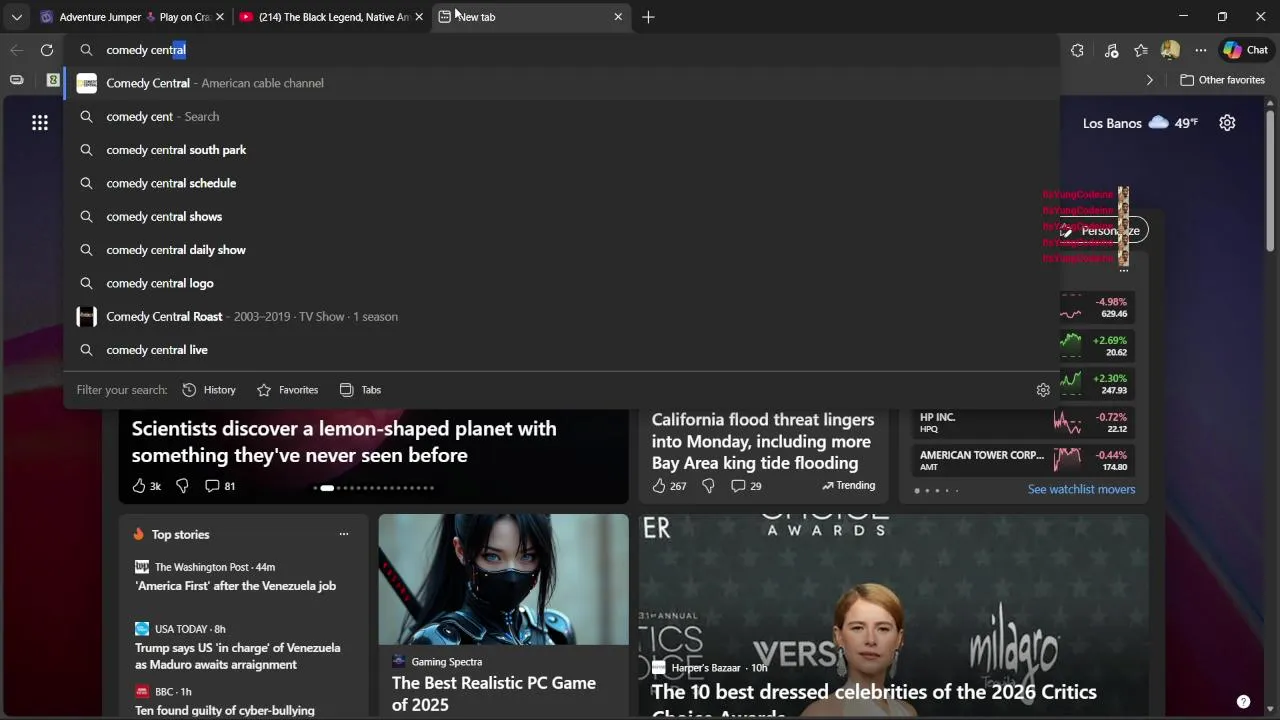
Task: Open AMERICAN TOWER CORP stock row
Action: (x=1024, y=461)
